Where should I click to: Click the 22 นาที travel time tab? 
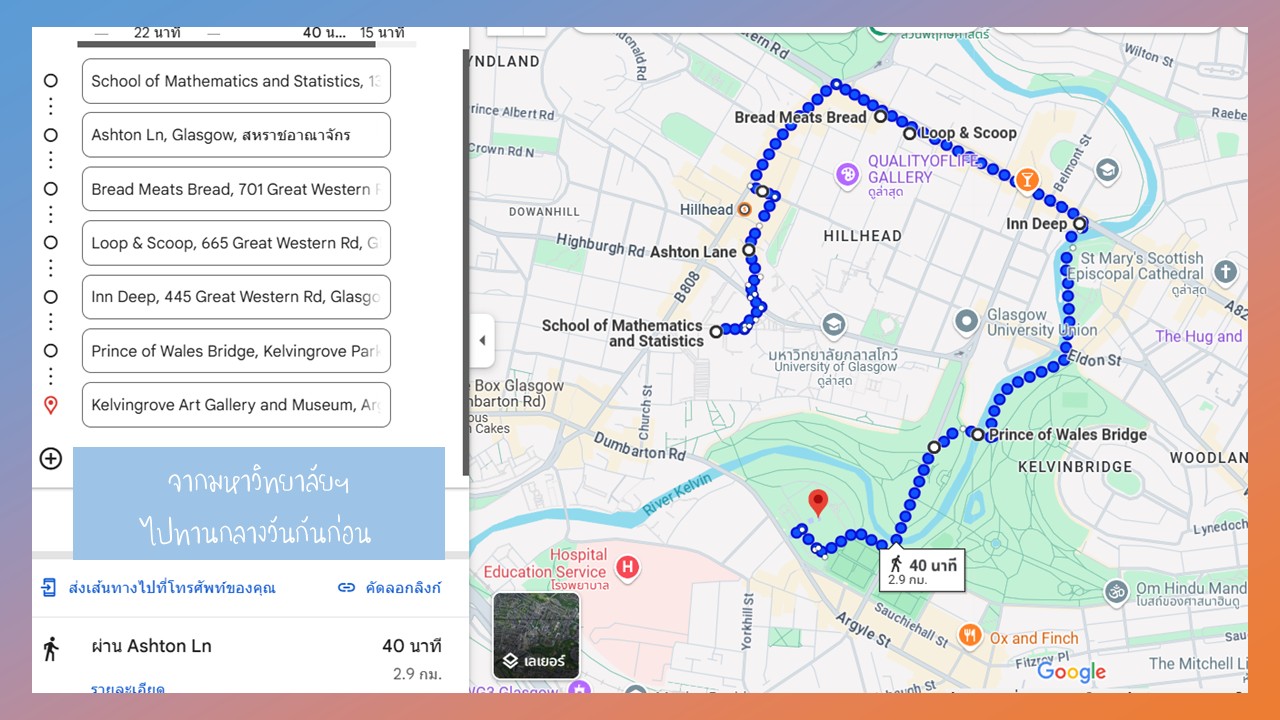157,33
